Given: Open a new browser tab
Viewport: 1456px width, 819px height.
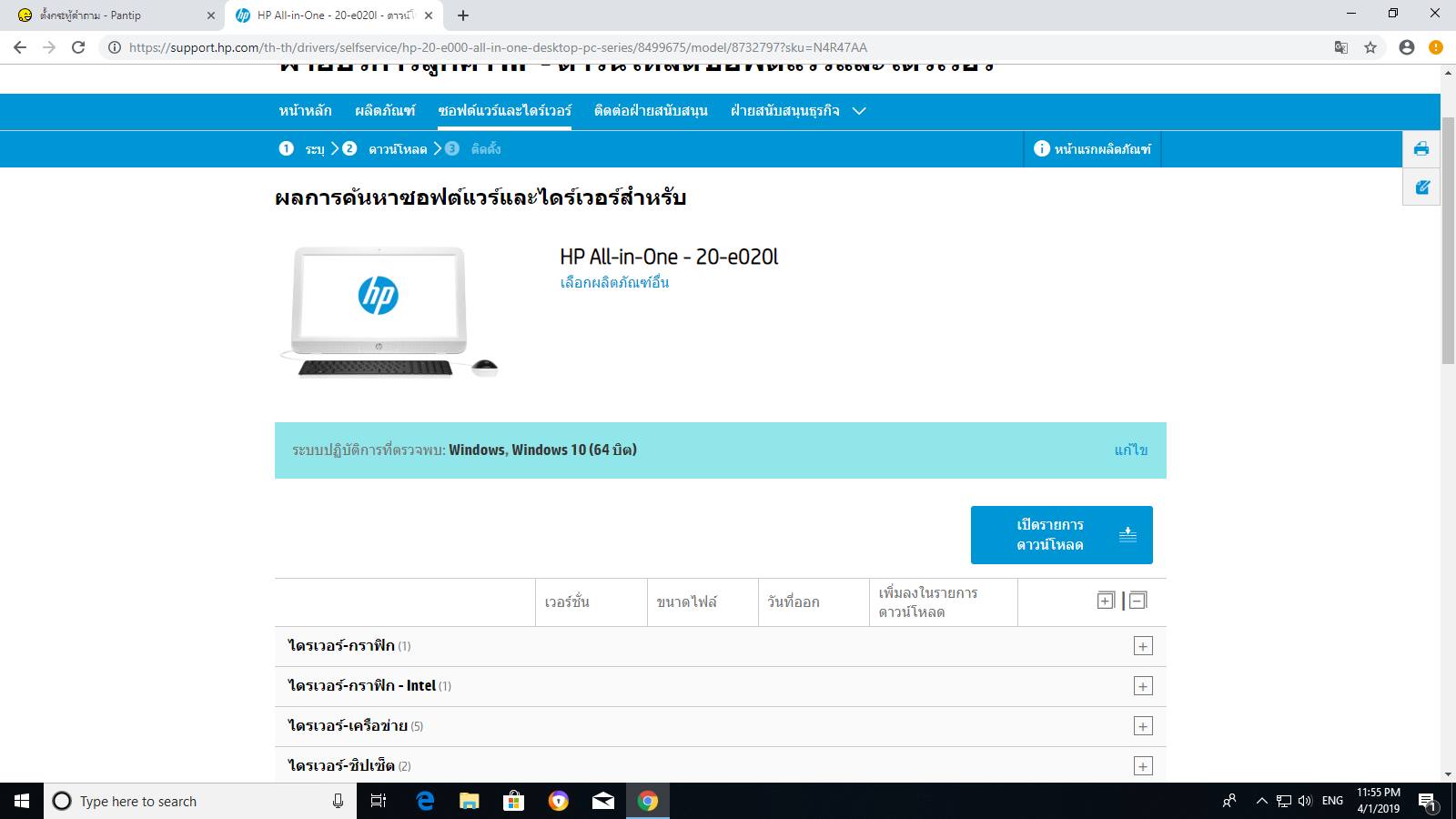Looking at the screenshot, I should [x=463, y=15].
